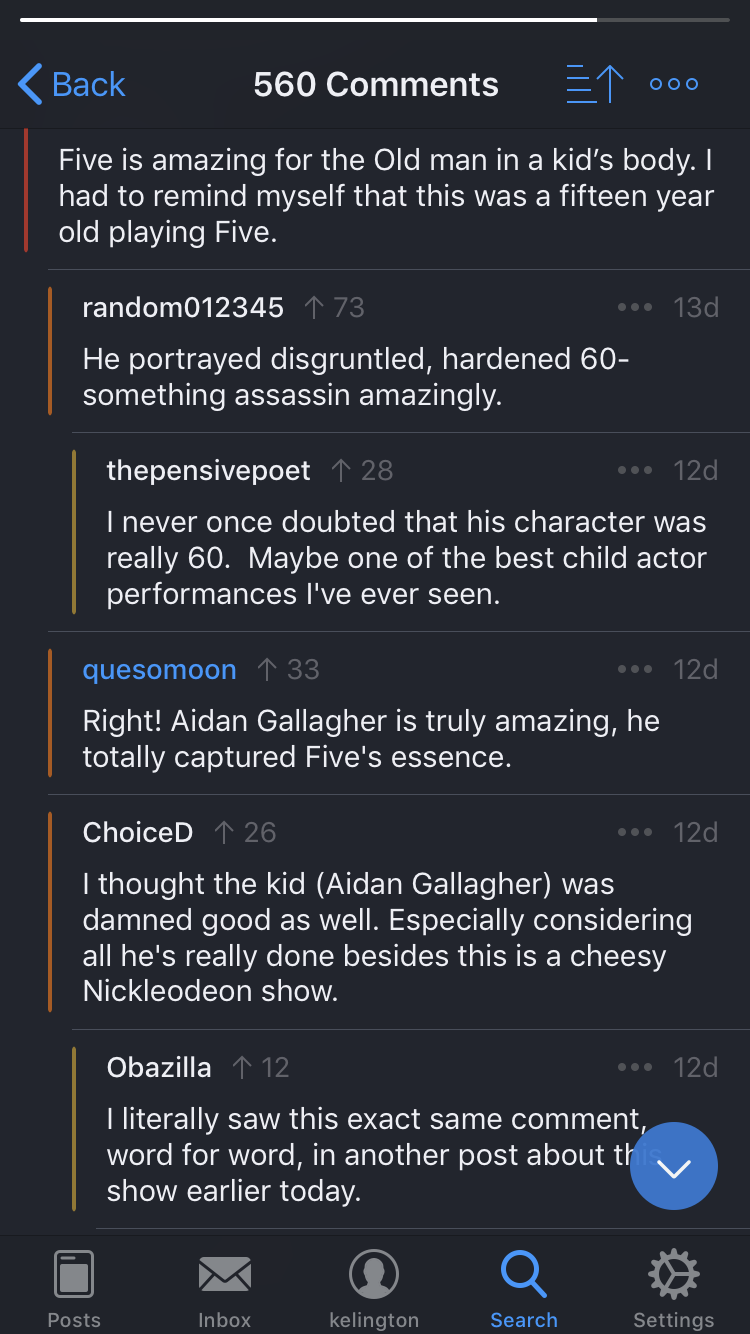Upvote arrow on Obazilla's comment
This screenshot has width=750, height=1334.
242,1068
